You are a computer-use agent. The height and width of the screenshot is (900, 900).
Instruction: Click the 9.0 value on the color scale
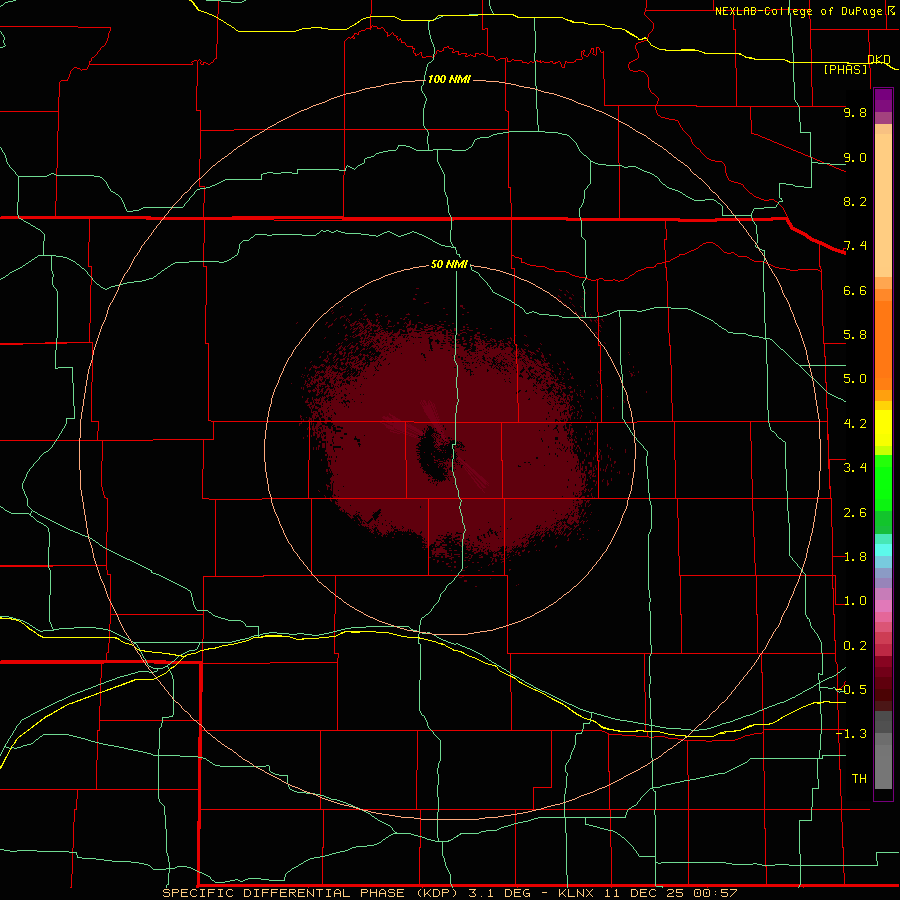855,157
